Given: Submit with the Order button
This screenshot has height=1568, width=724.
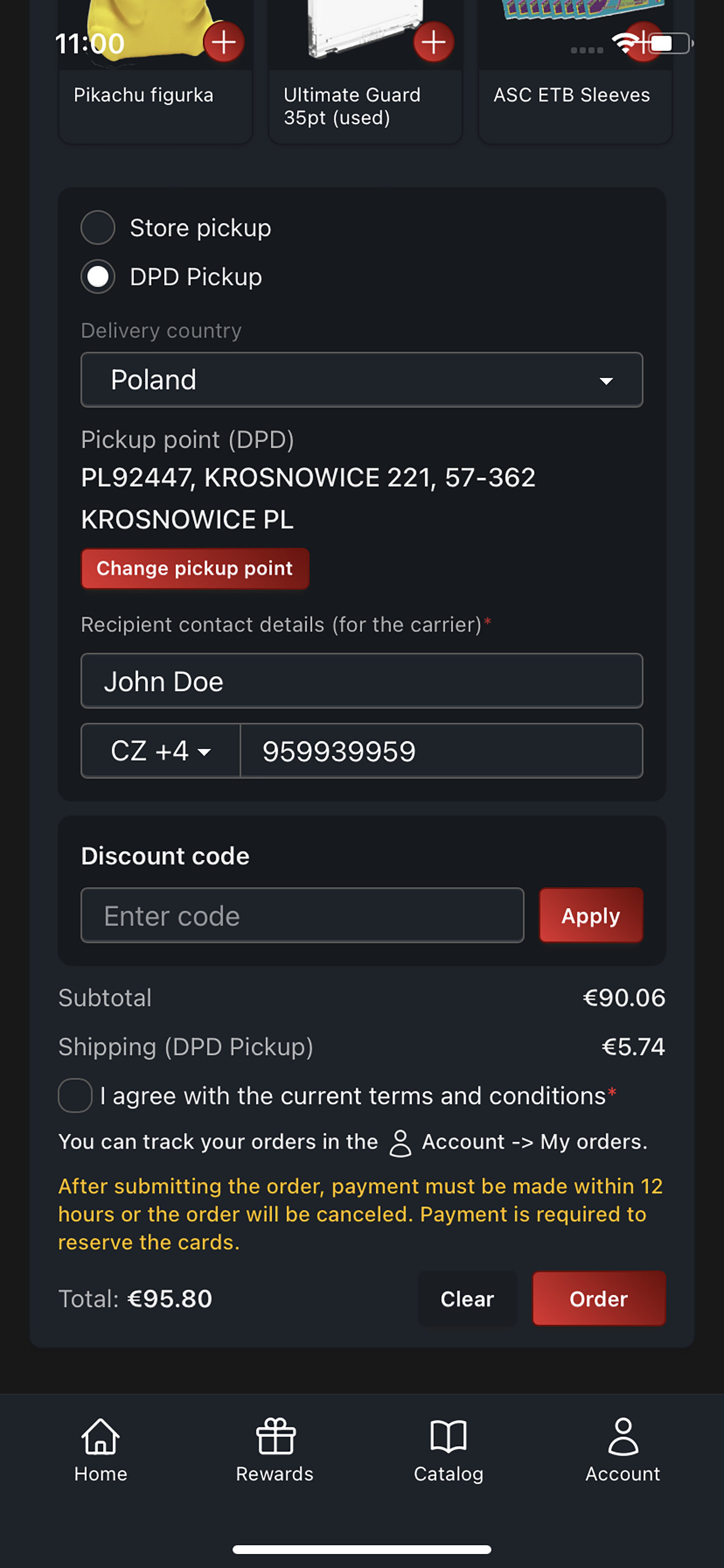Looking at the screenshot, I should 599,1299.
